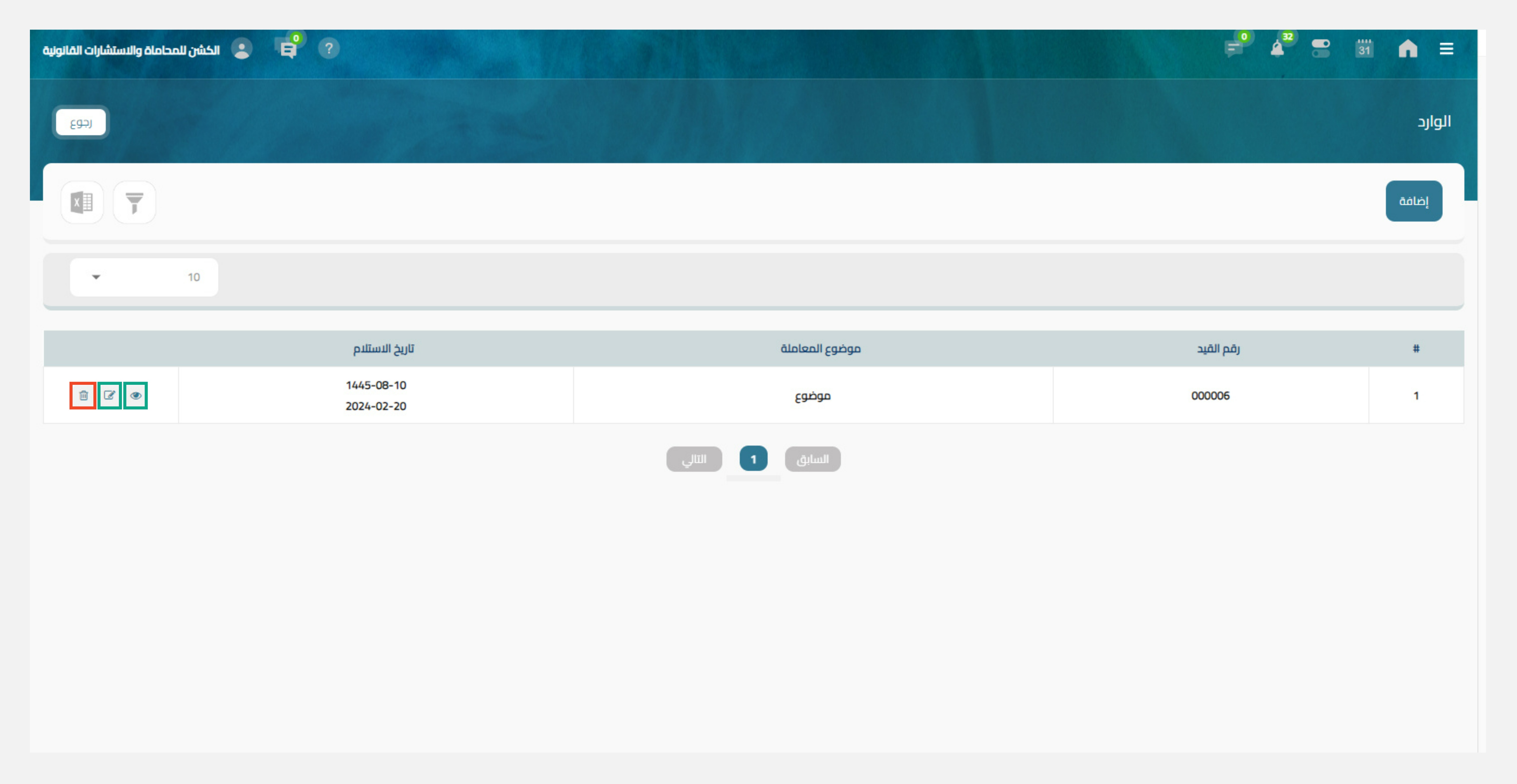The image size is (1517, 784).
Task: Delete record 000006 with trash icon
Action: coord(83,396)
